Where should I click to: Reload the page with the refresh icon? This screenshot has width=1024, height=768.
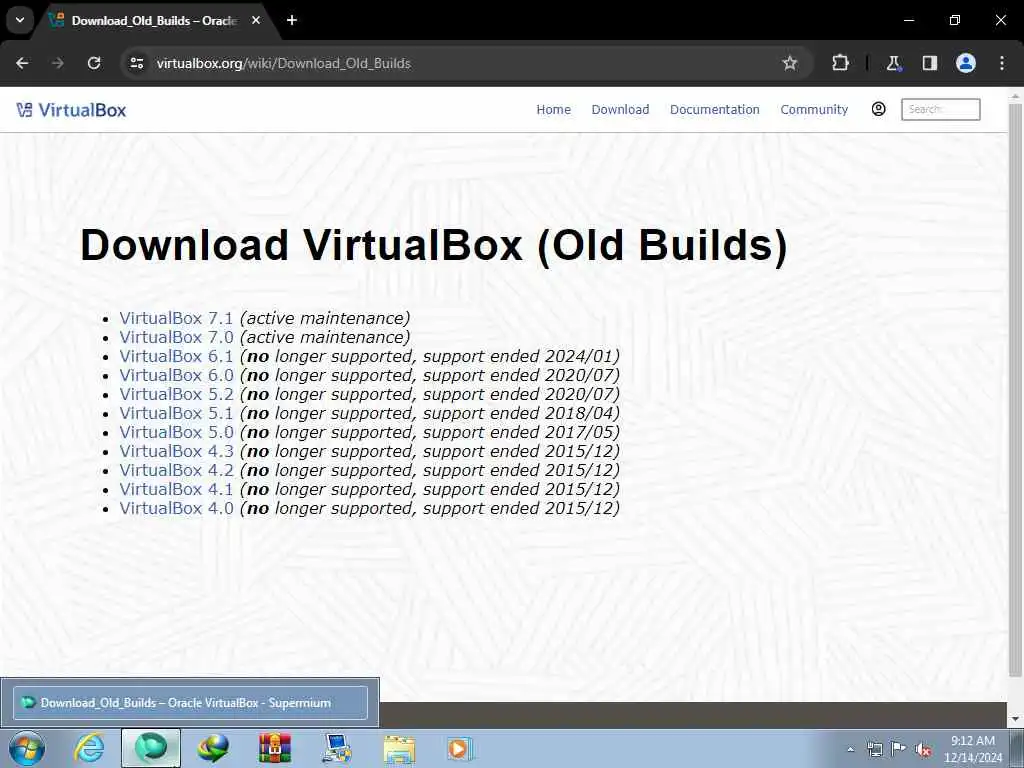[94, 63]
